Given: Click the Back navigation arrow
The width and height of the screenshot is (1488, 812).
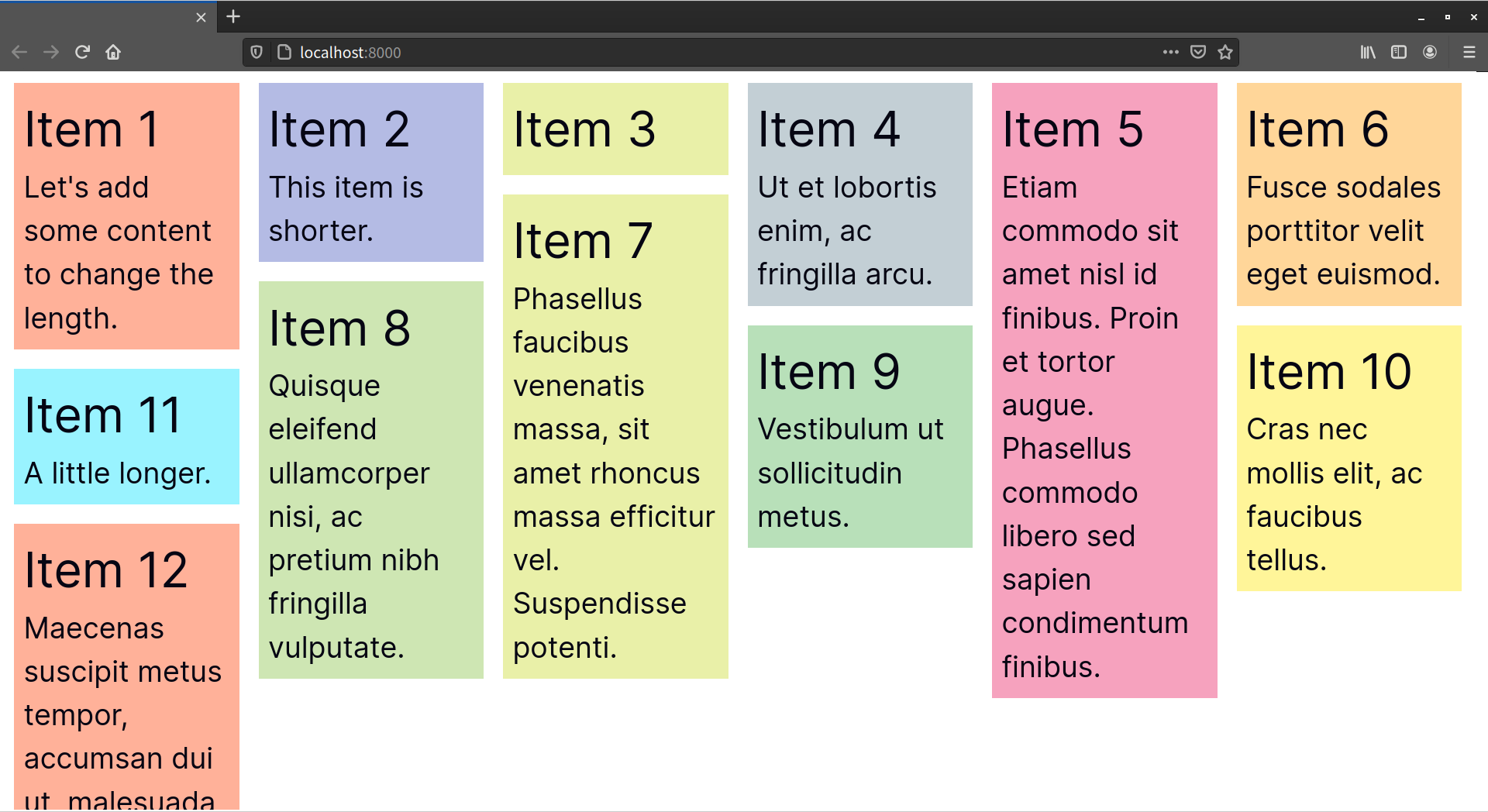Looking at the screenshot, I should pos(19,52).
